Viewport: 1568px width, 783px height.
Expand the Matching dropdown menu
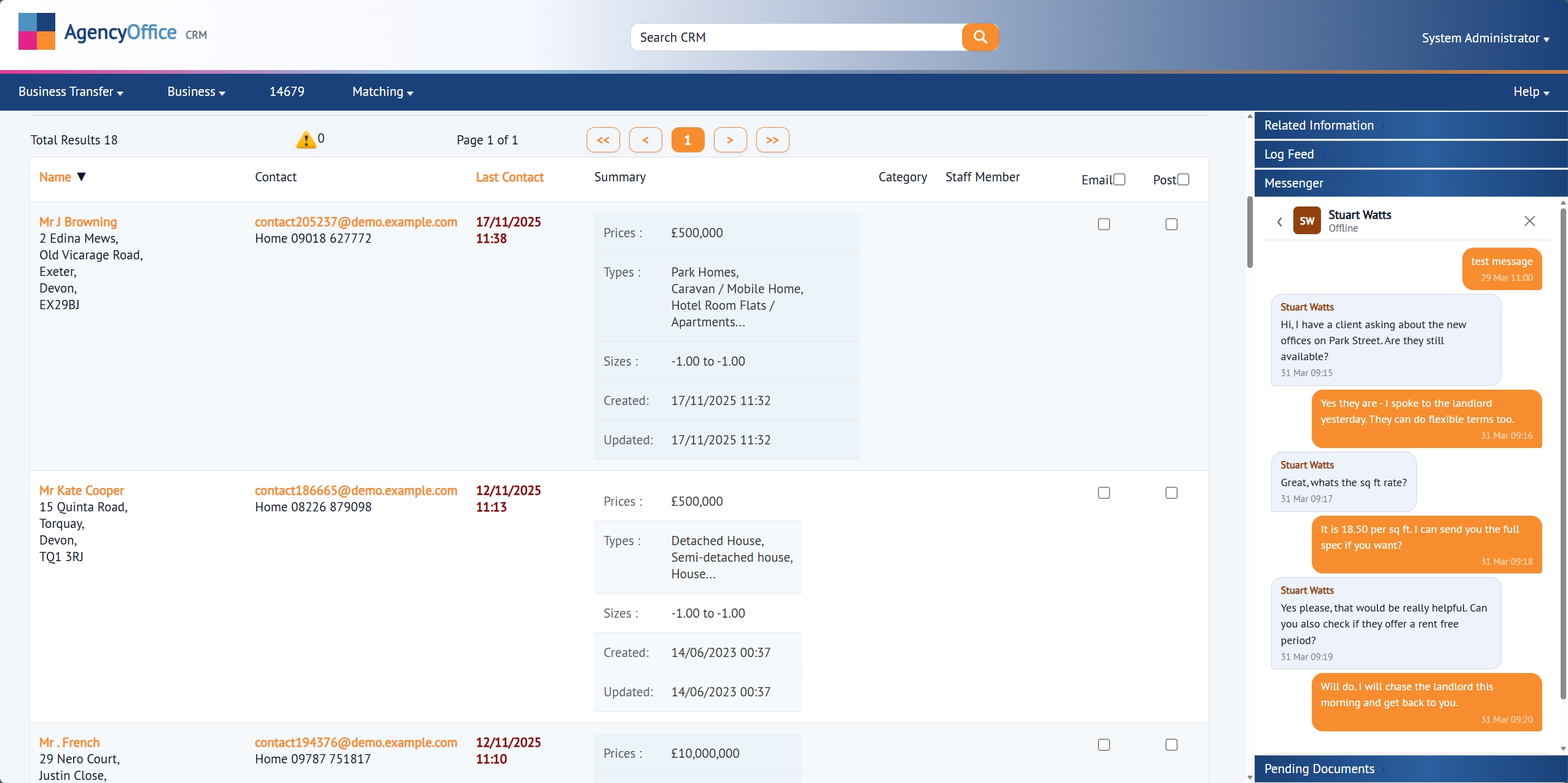(382, 92)
